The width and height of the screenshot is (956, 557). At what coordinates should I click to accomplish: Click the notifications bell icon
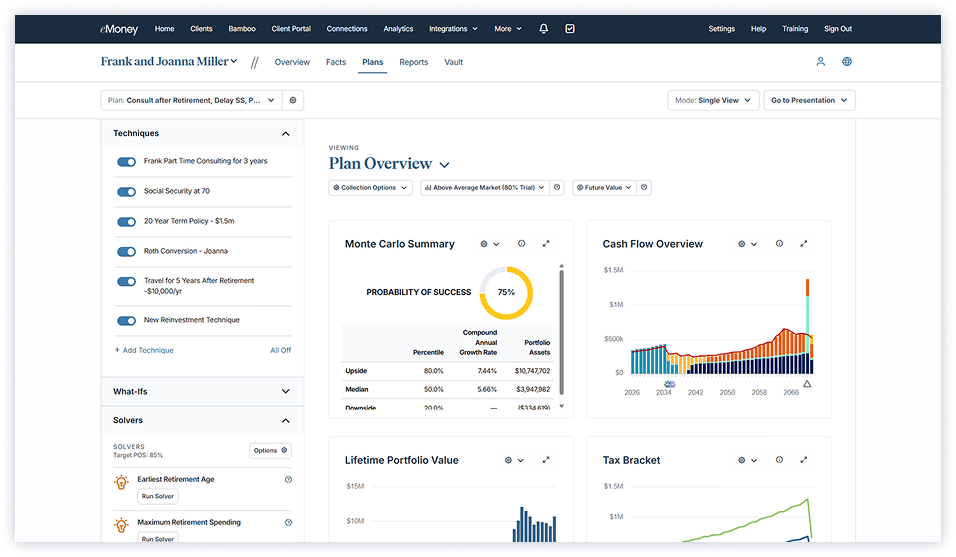click(544, 29)
